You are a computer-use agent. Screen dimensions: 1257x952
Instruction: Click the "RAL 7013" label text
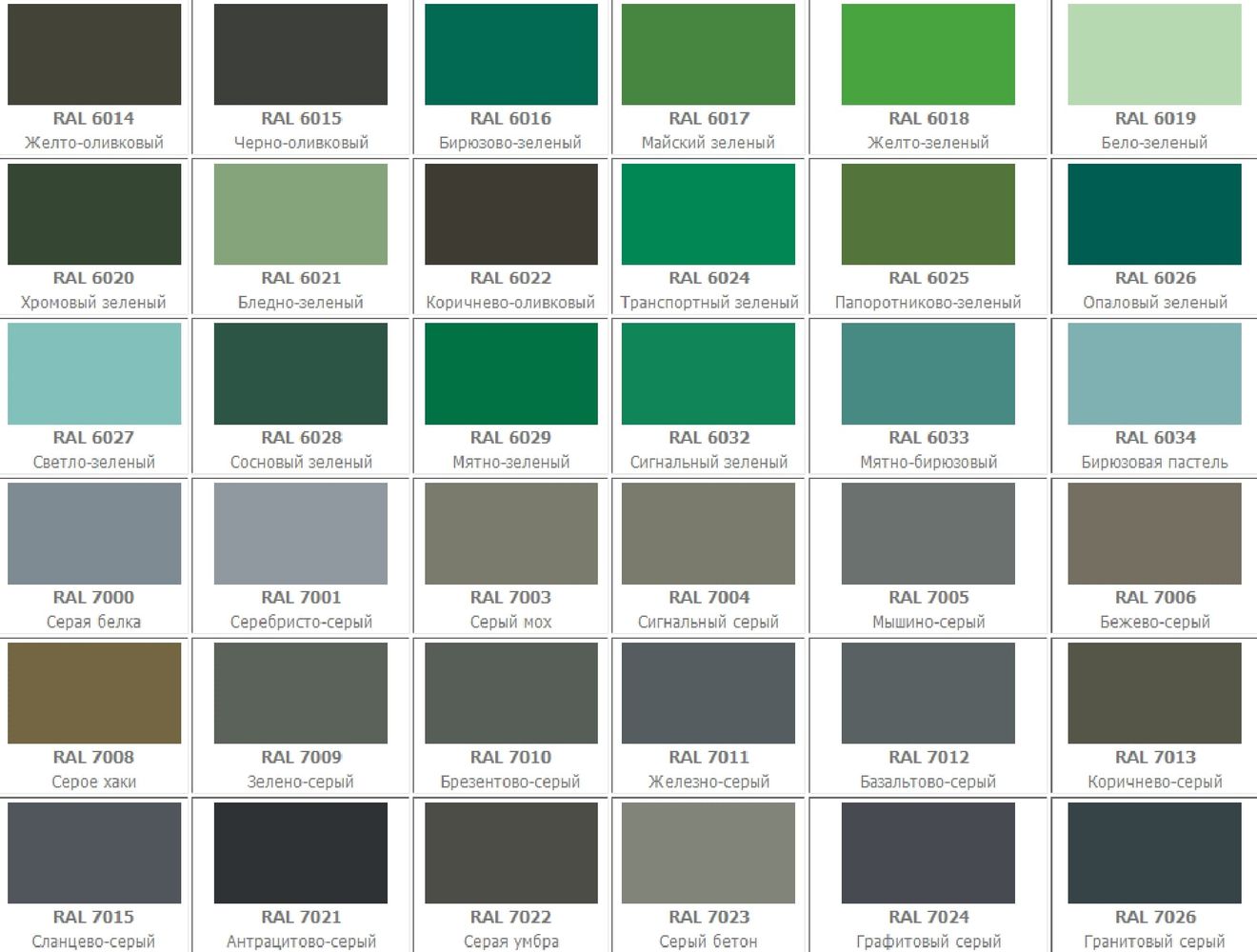pyautogui.click(x=1154, y=758)
